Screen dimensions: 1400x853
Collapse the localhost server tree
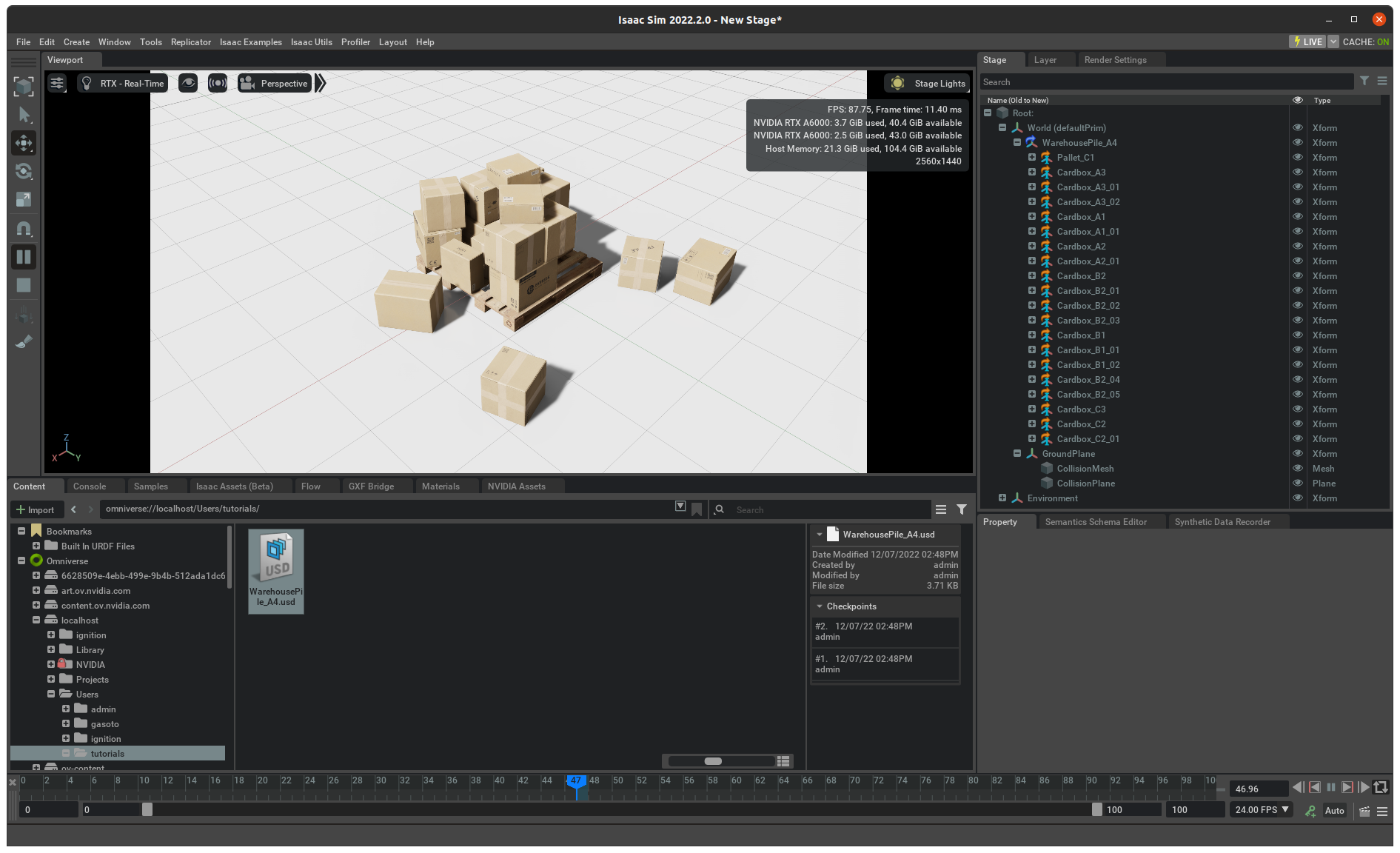36,620
